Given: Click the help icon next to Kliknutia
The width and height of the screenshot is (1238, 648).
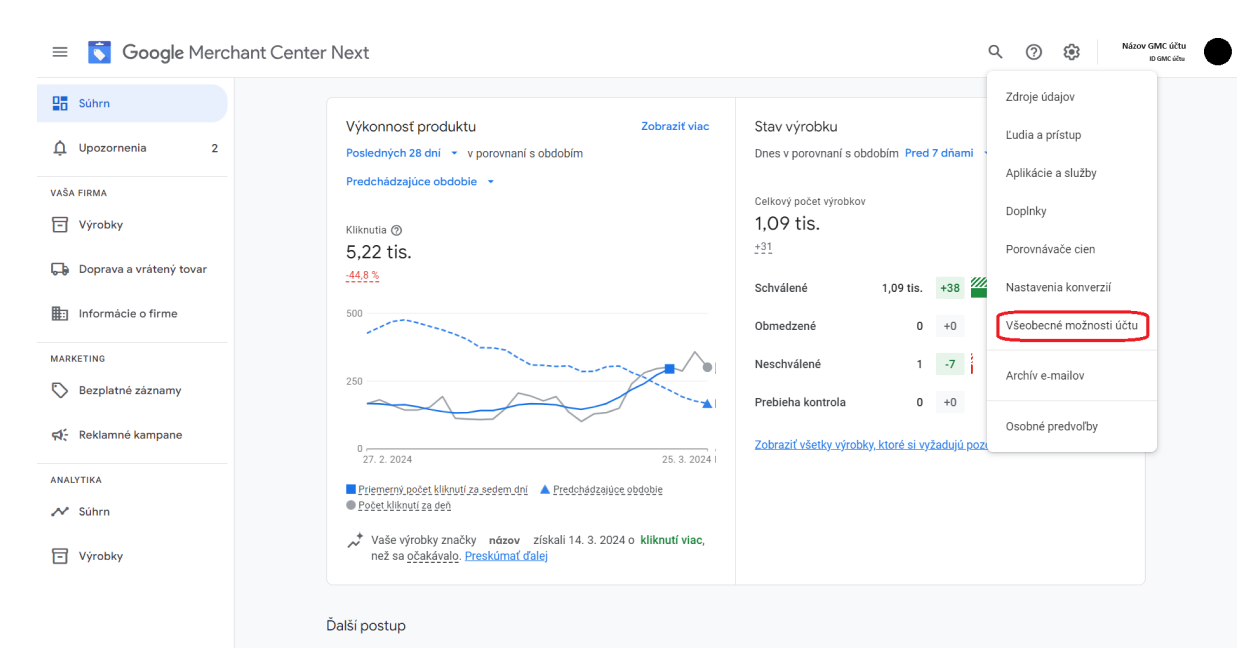Looking at the screenshot, I should (397, 230).
